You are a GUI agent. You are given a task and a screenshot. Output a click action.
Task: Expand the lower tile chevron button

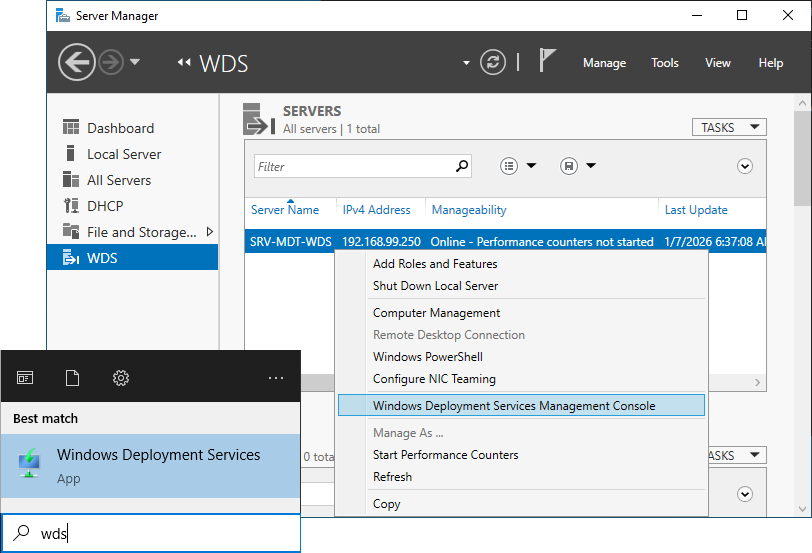pos(745,494)
